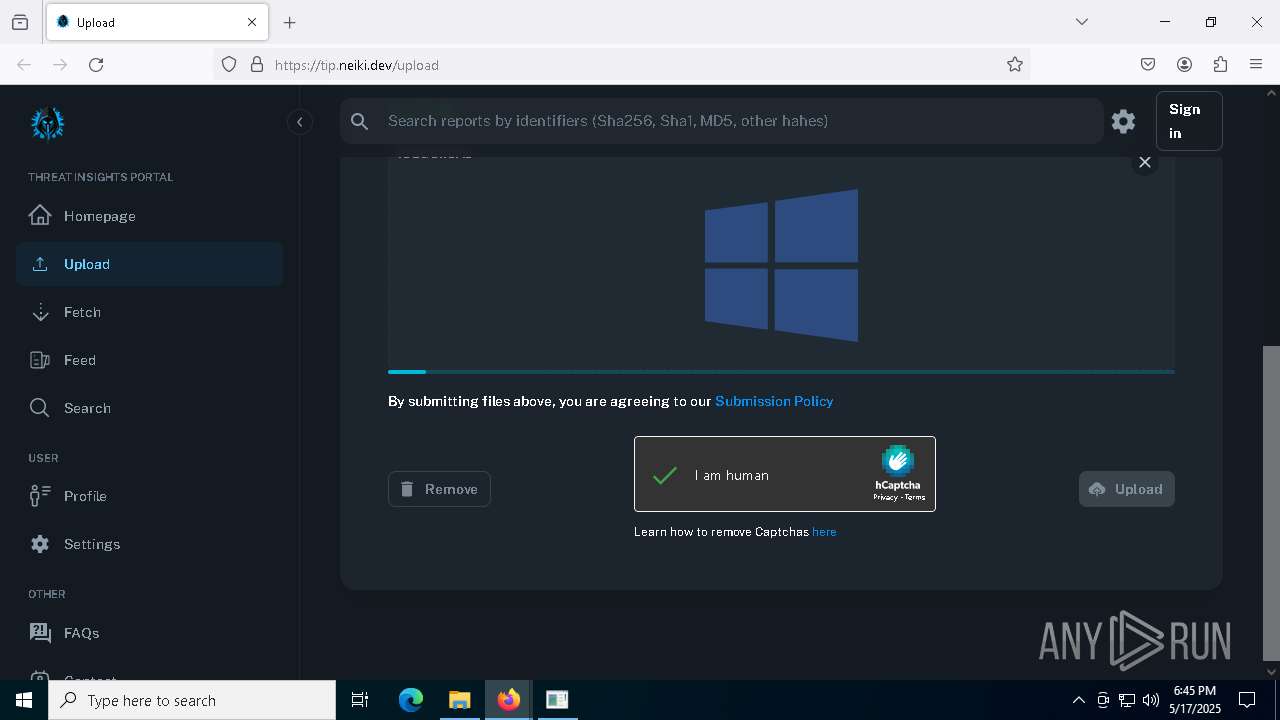
Task: Open the Firefox Pocket save icon
Action: (1148, 65)
